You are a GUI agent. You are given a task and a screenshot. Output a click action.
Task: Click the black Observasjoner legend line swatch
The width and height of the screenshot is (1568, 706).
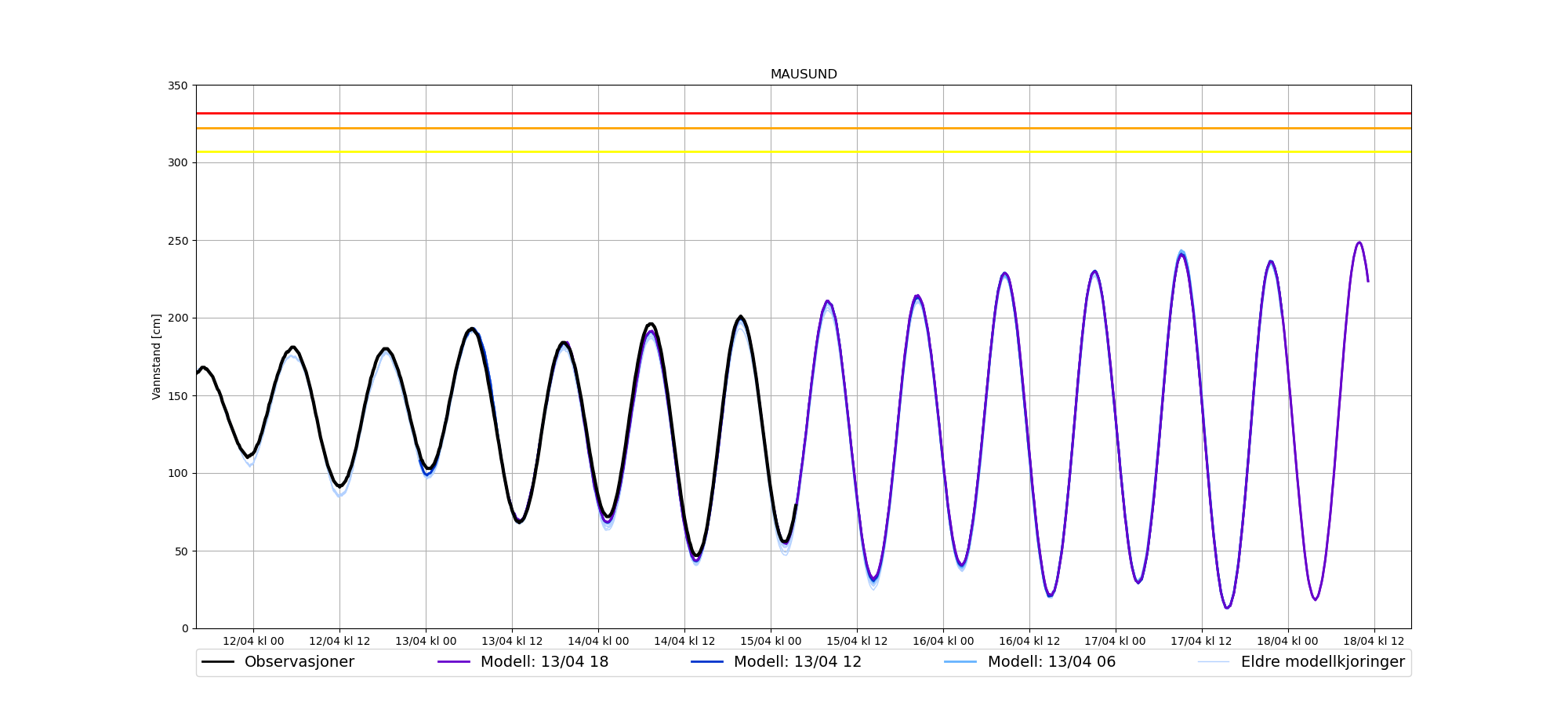(x=218, y=662)
